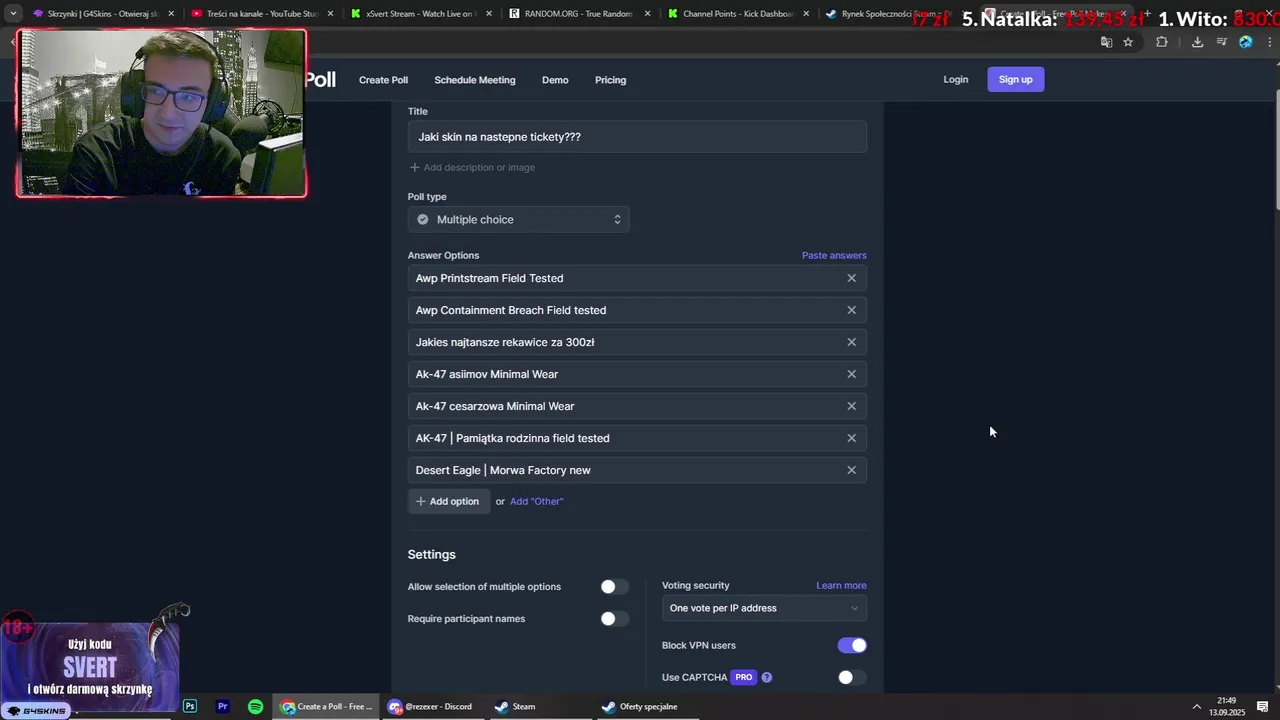Image resolution: width=1280 pixels, height=720 pixels.
Task: Remove the Awp Containment Breach option
Action: point(852,310)
